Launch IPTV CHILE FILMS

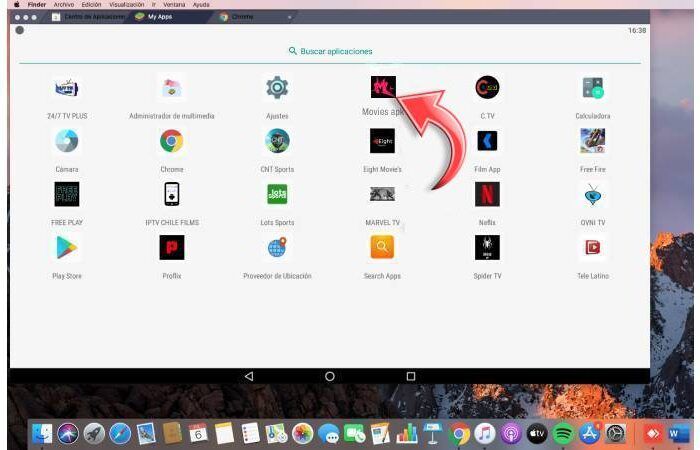tap(172, 194)
